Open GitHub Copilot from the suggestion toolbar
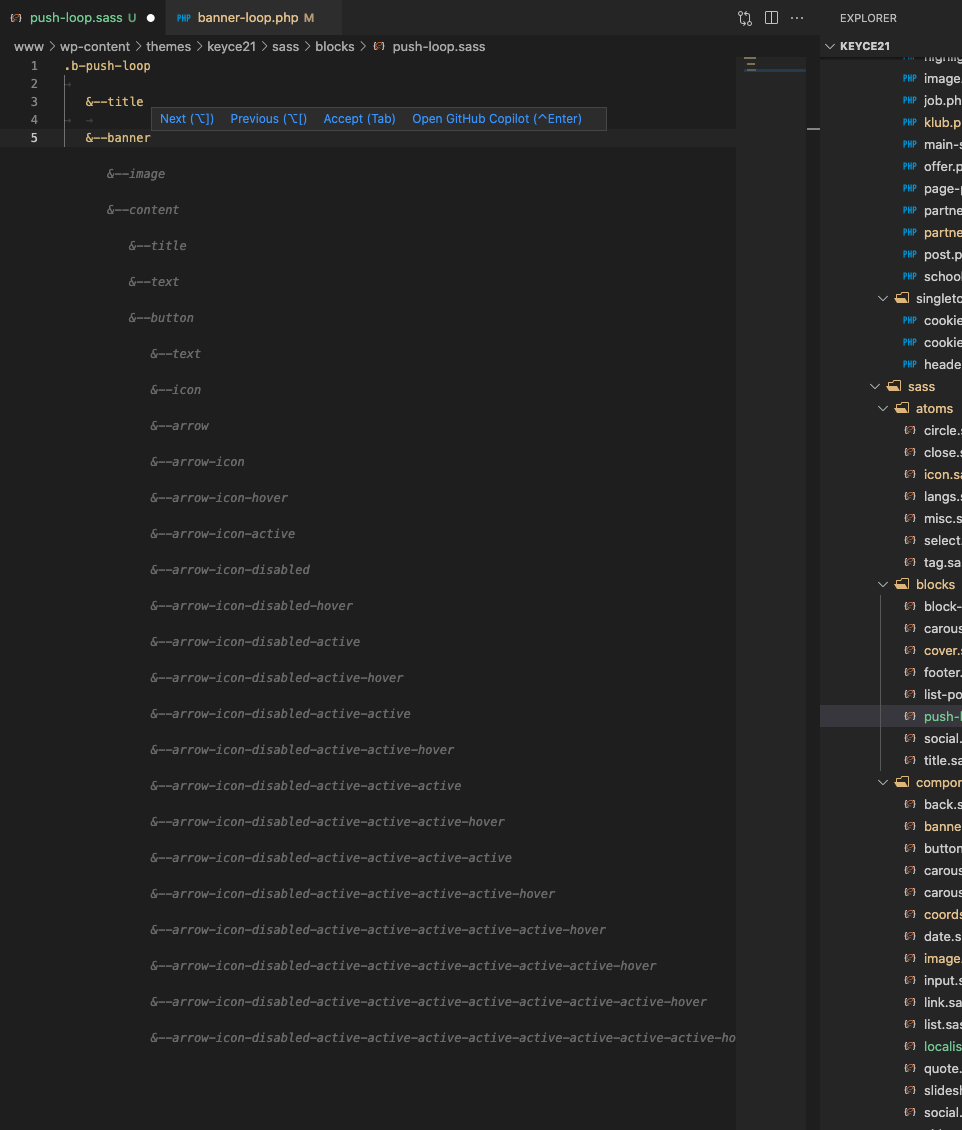The width and height of the screenshot is (962, 1130). tap(495, 118)
